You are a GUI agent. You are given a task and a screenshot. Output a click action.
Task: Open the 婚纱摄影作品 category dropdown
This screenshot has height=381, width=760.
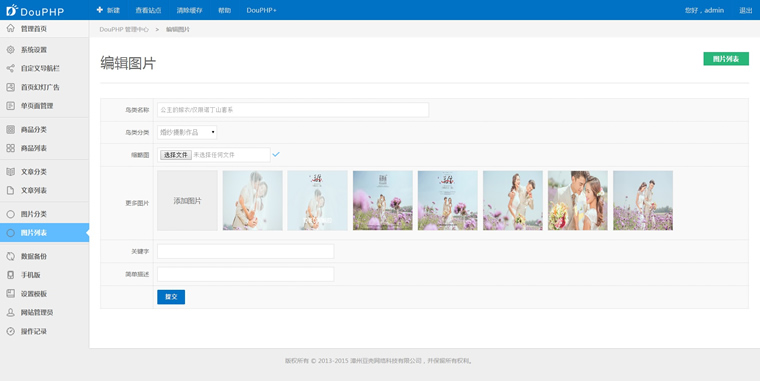tap(187, 132)
